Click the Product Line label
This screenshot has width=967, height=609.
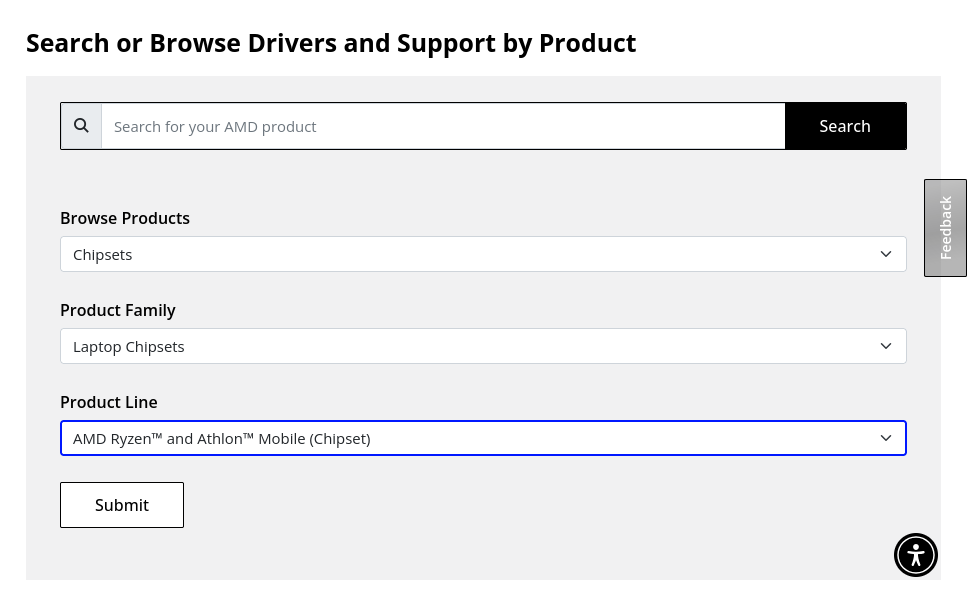(109, 402)
